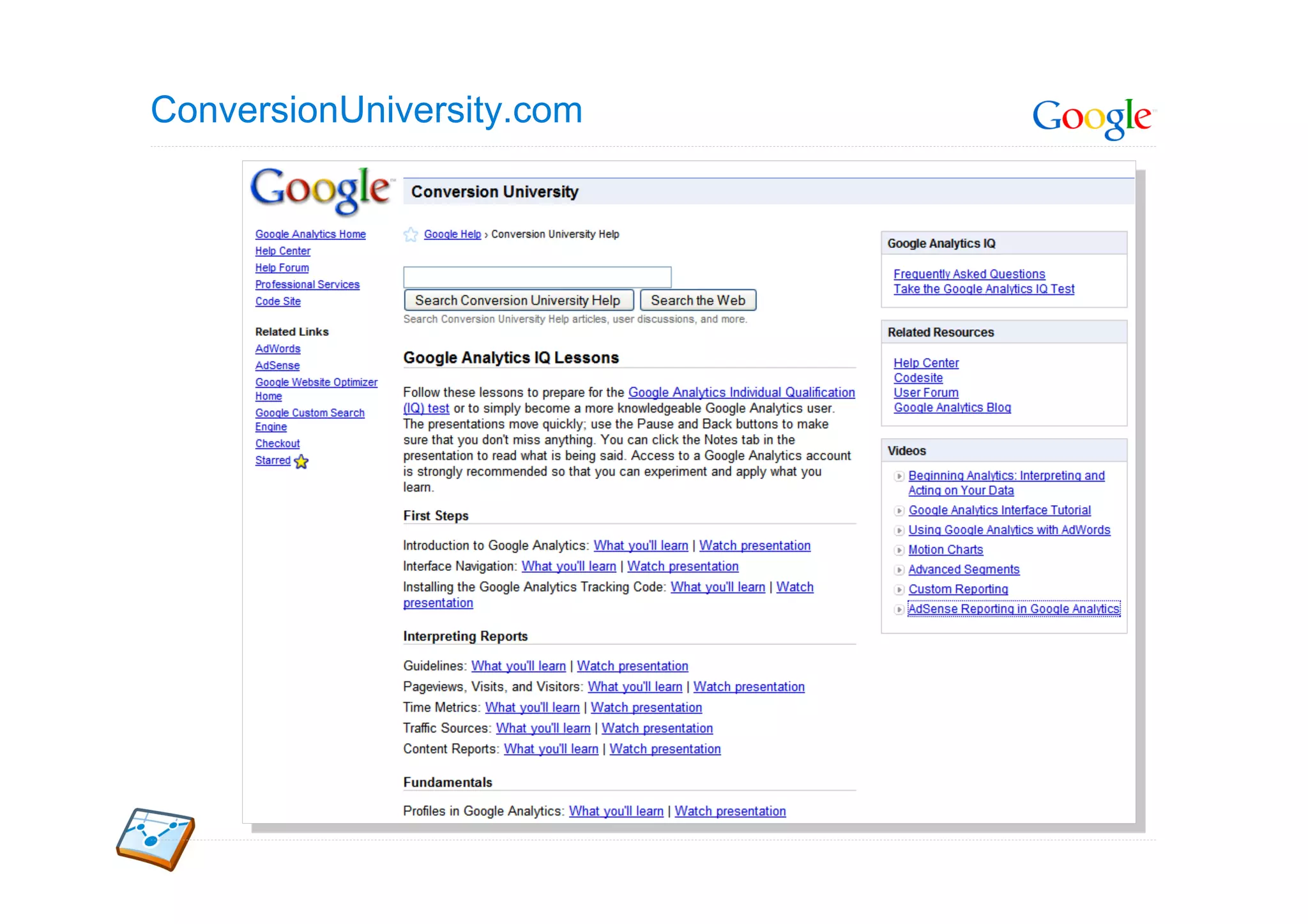Image resolution: width=1308 pixels, height=924 pixels.
Task: Open the Starred link
Action: click(273, 460)
